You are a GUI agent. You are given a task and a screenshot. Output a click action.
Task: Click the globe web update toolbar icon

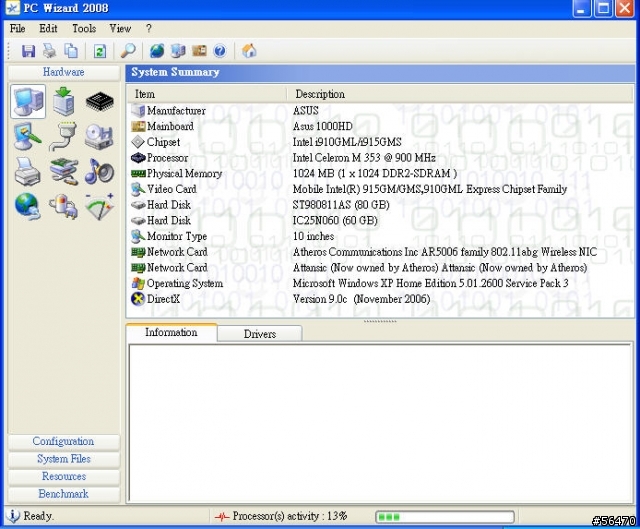pyautogui.click(x=157, y=51)
